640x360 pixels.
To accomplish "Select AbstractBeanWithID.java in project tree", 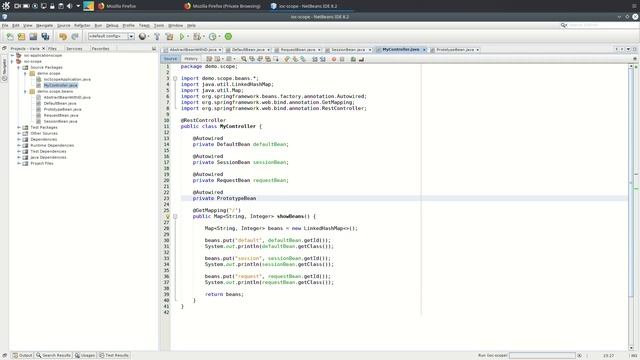I will [67, 98].
